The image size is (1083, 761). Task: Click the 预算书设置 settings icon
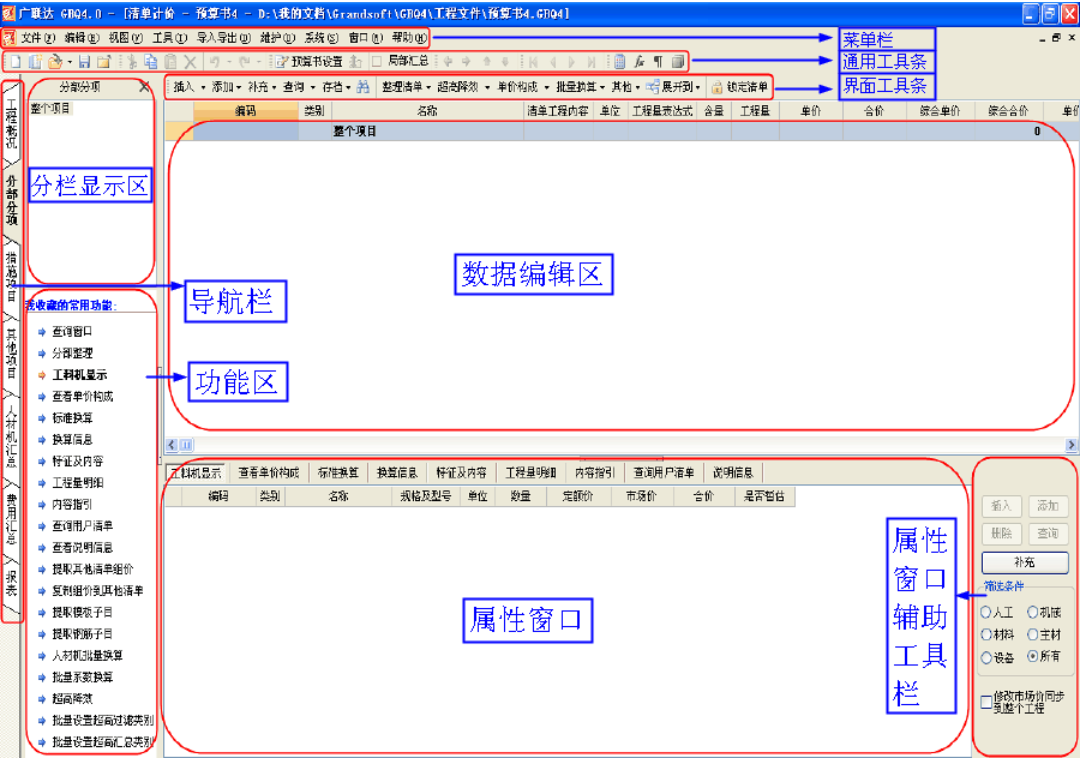[x=283, y=62]
